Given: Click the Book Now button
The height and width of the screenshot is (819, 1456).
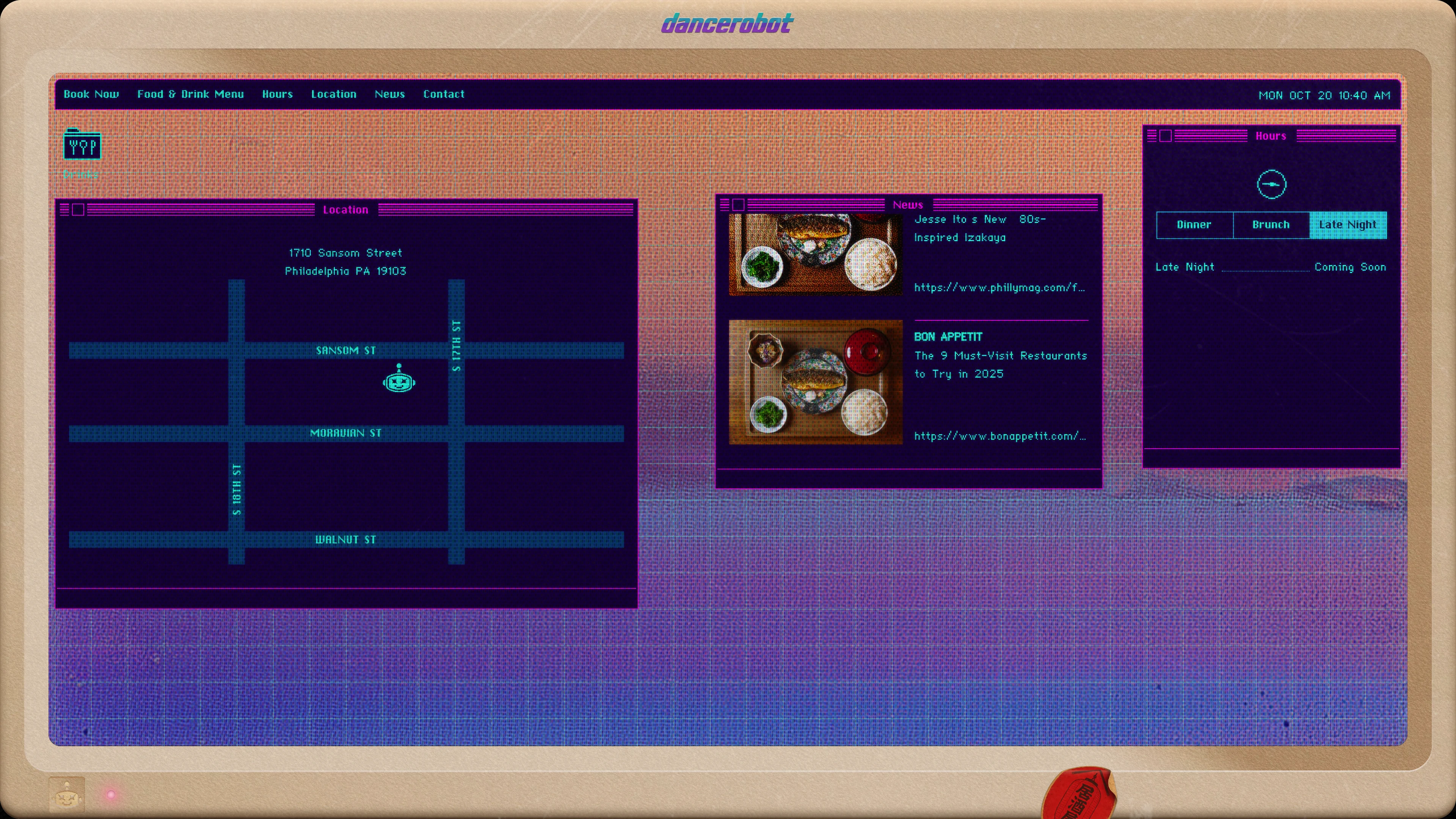Looking at the screenshot, I should 91,94.
